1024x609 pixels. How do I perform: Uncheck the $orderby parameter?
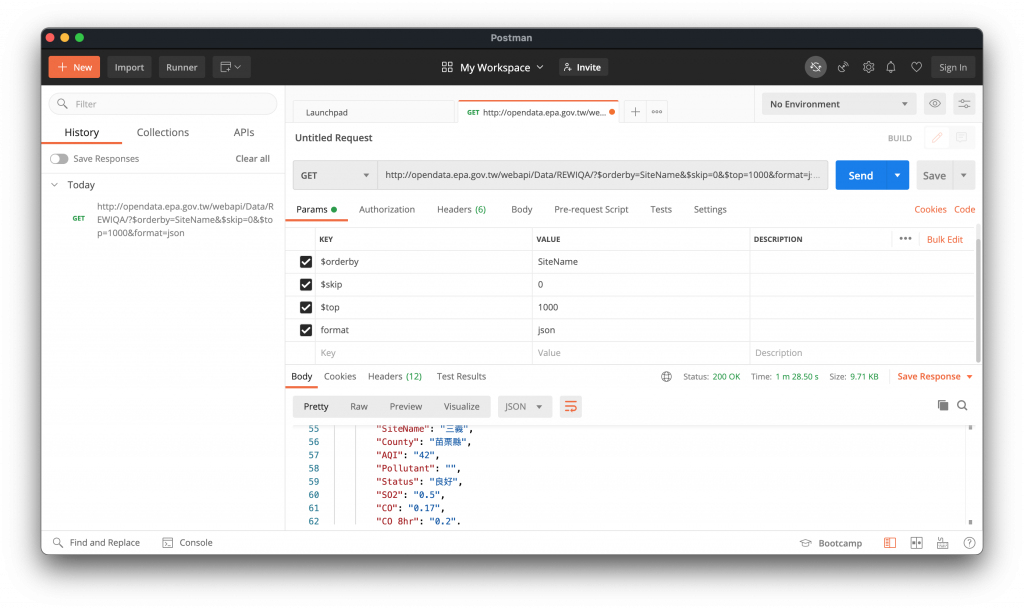click(306, 262)
